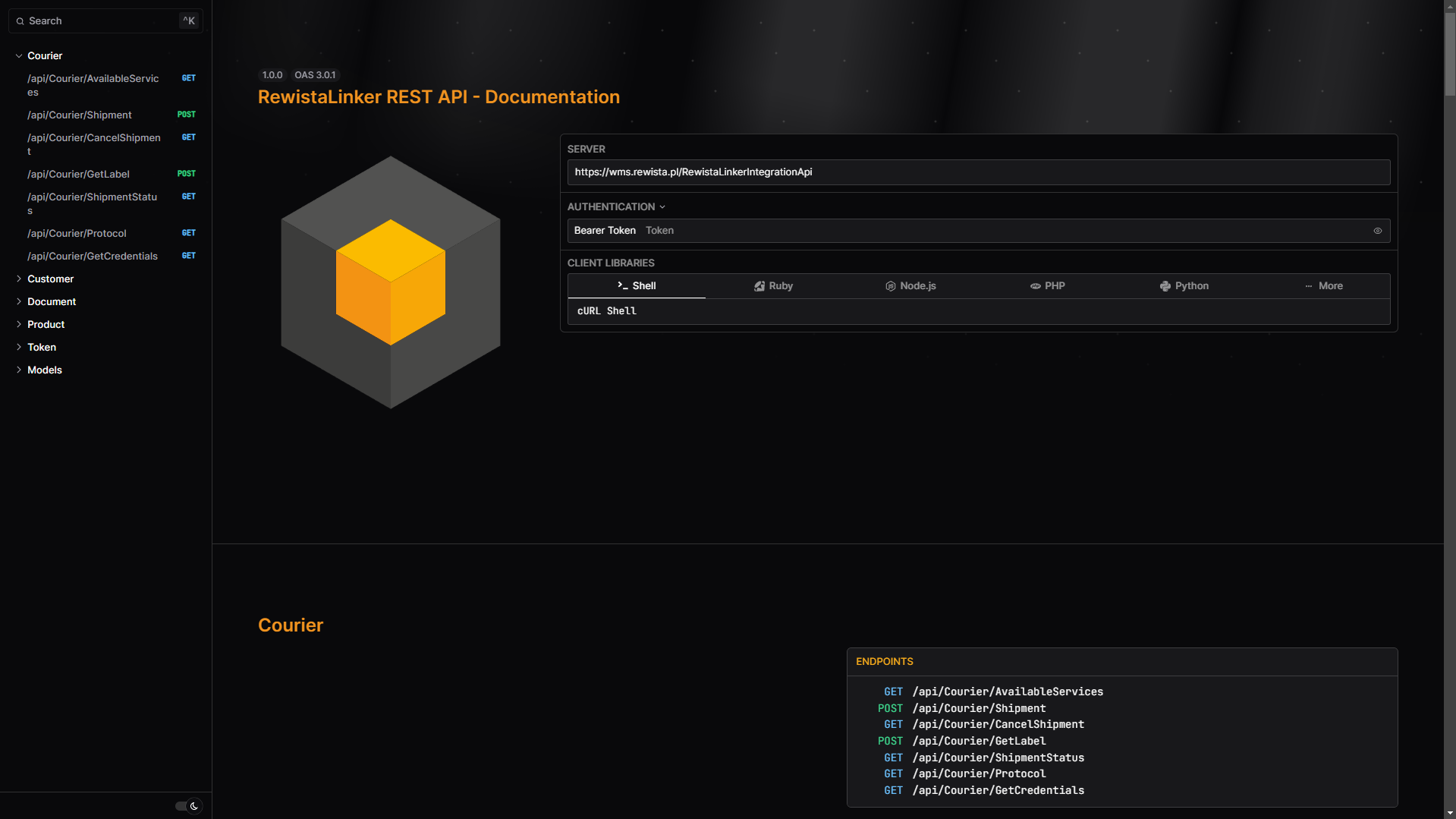
Task: Click GET /api/Courier/AvailableServices in Endpoints list
Action: click(993, 691)
